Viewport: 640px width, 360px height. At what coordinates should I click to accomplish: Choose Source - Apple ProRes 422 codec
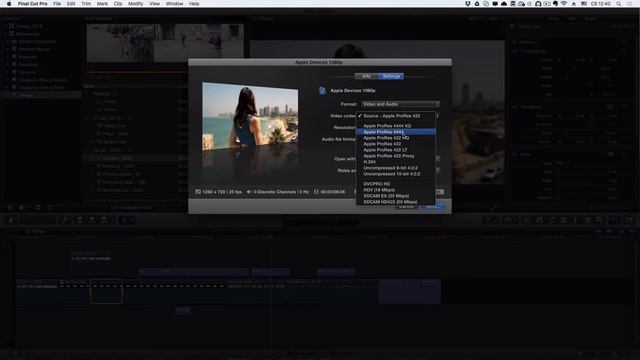click(396, 116)
